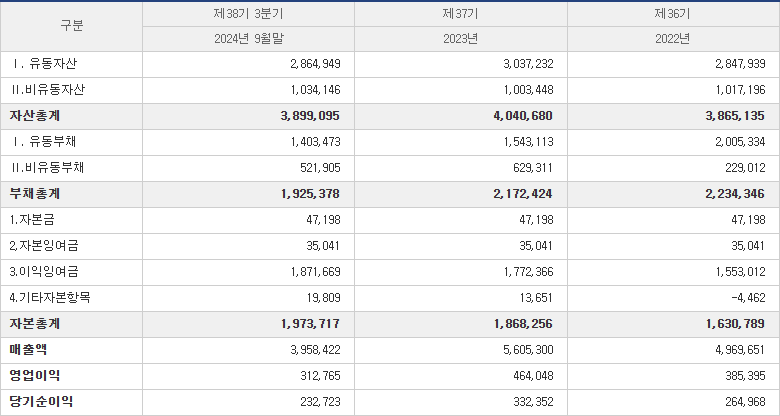780x416 pixels.
Task: Click the 유동자산 value 2,864,949
Action: click(x=315, y=64)
